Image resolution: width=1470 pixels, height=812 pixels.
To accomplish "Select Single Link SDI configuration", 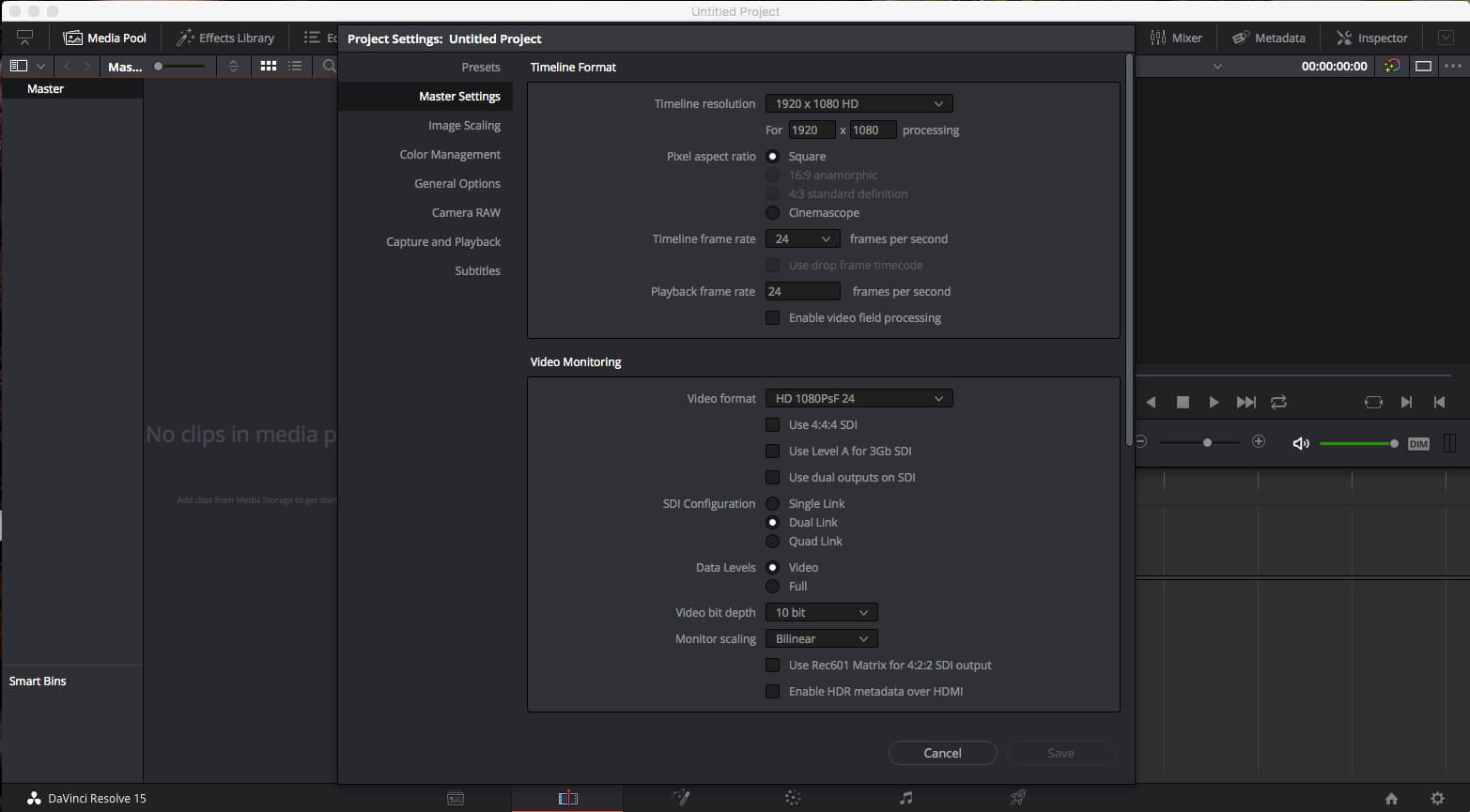I will pyautogui.click(x=772, y=503).
